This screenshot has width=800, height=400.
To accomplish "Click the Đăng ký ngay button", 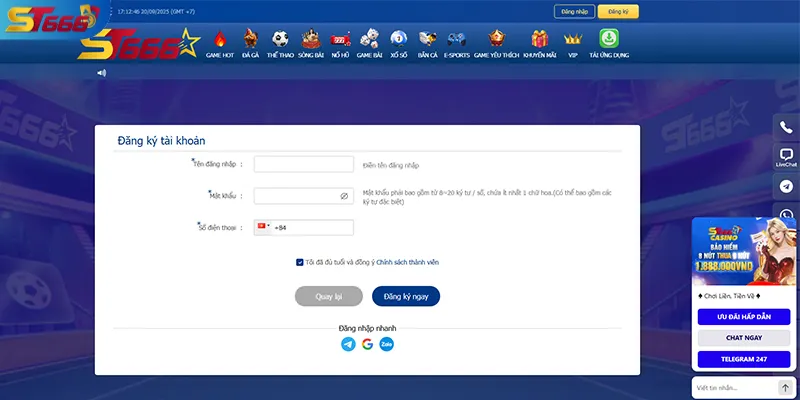I will click(406, 296).
